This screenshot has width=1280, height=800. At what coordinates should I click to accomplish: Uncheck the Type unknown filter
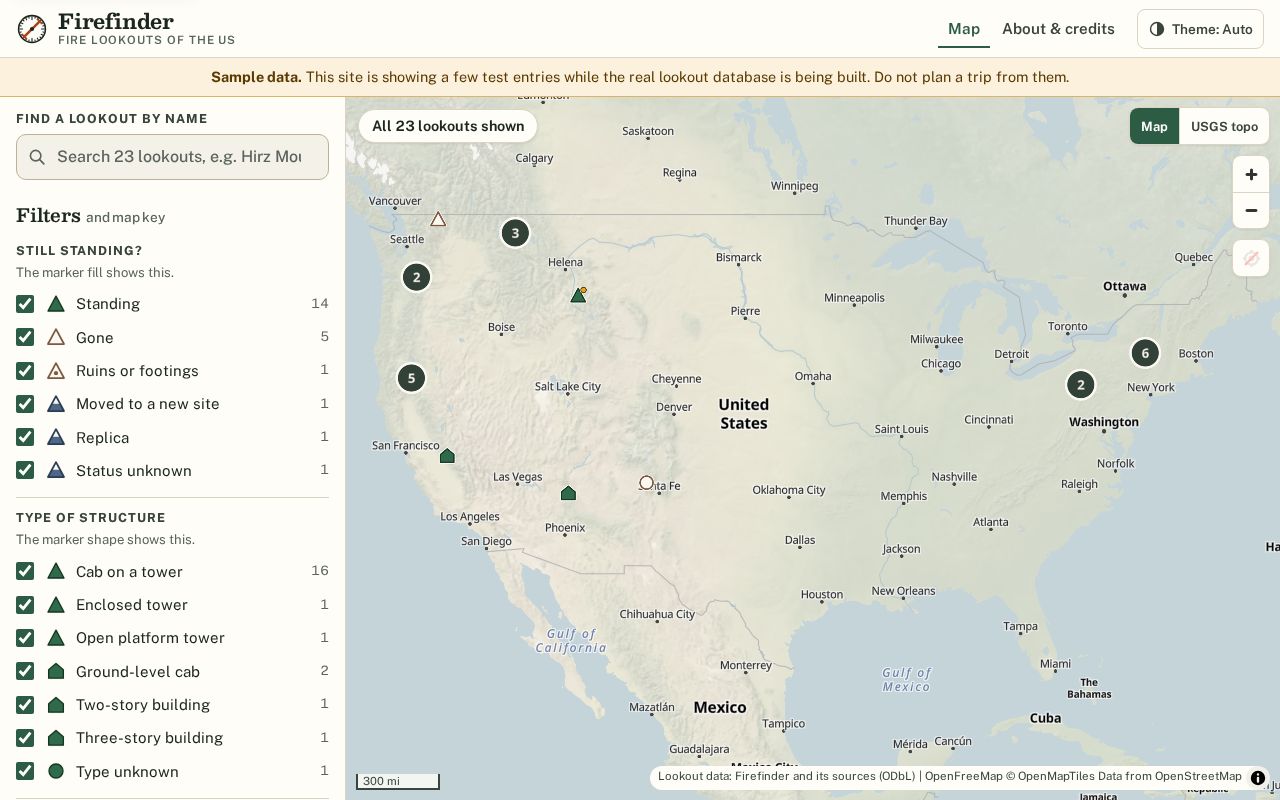[25, 771]
